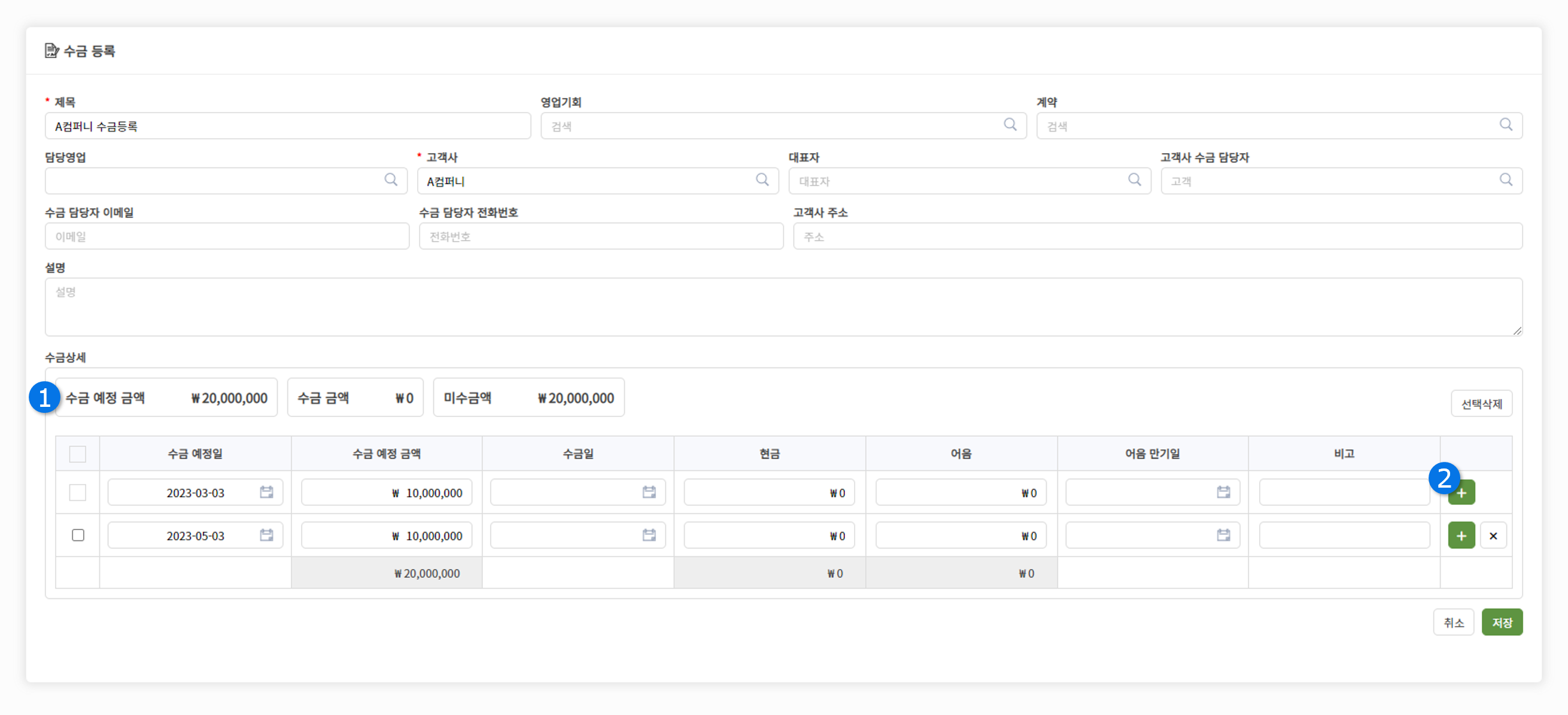This screenshot has height=715, width=1568.
Task: Focus the 계약 search input
Action: (x=1280, y=126)
